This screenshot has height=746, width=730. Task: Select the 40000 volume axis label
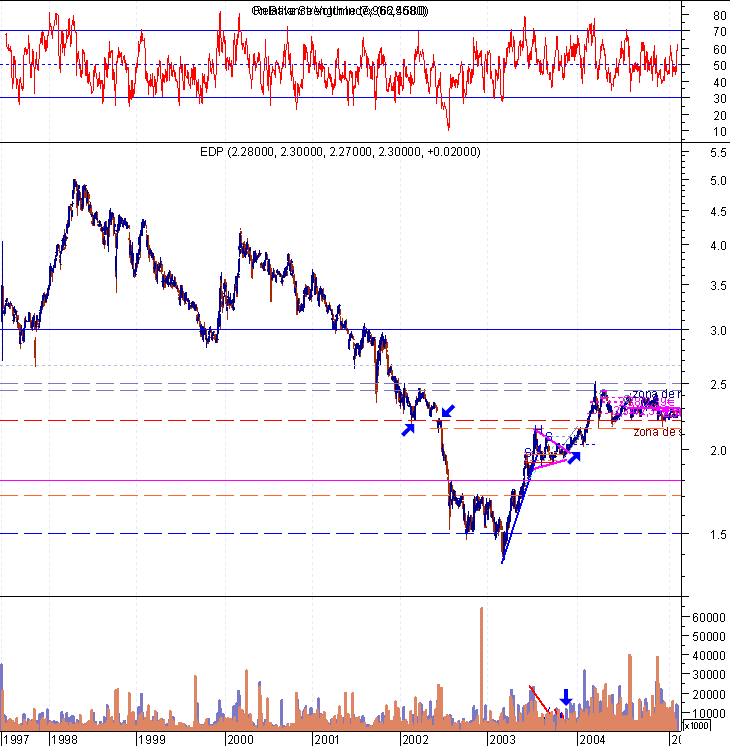click(709, 656)
